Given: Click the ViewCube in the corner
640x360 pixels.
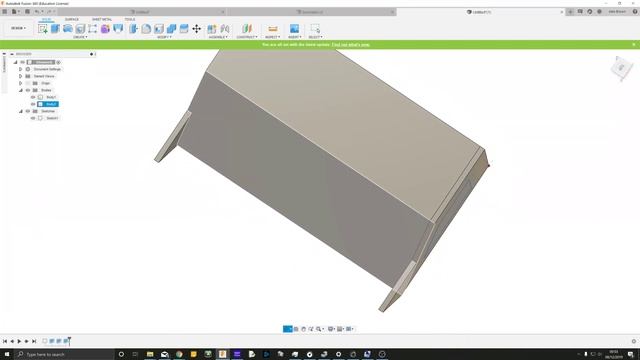Looking at the screenshot, I should pyautogui.click(x=621, y=68).
